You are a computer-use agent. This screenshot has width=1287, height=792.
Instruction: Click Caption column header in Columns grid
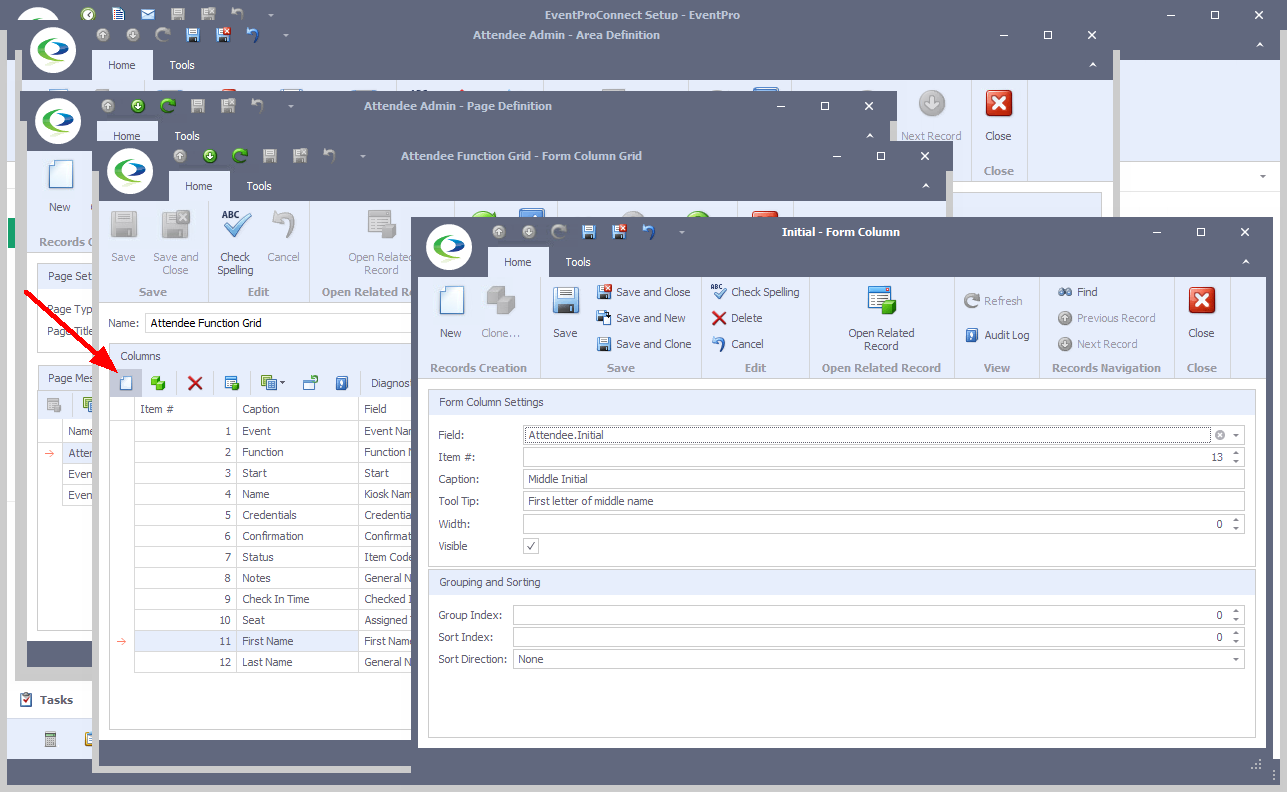297,409
